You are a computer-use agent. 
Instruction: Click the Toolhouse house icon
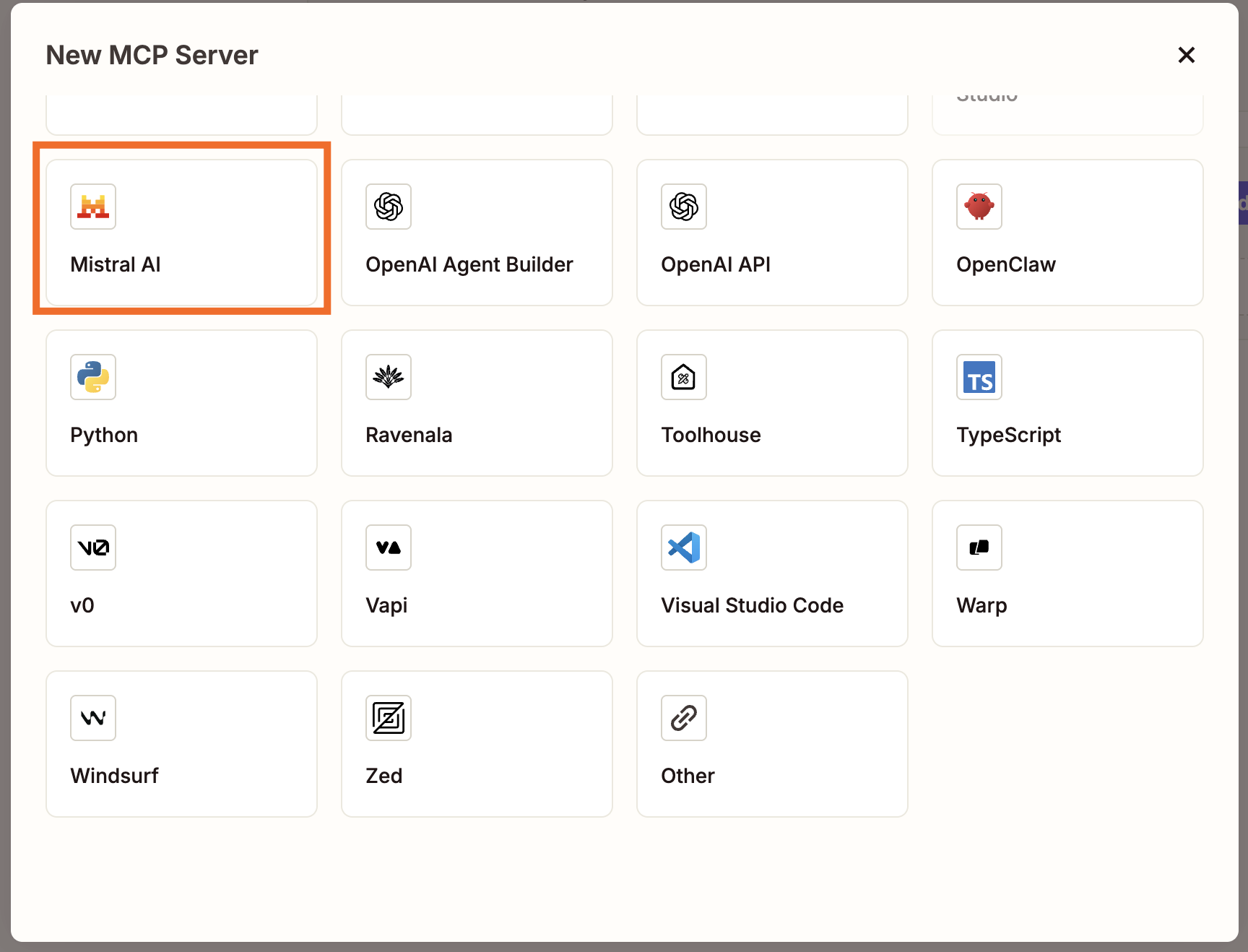coord(684,377)
